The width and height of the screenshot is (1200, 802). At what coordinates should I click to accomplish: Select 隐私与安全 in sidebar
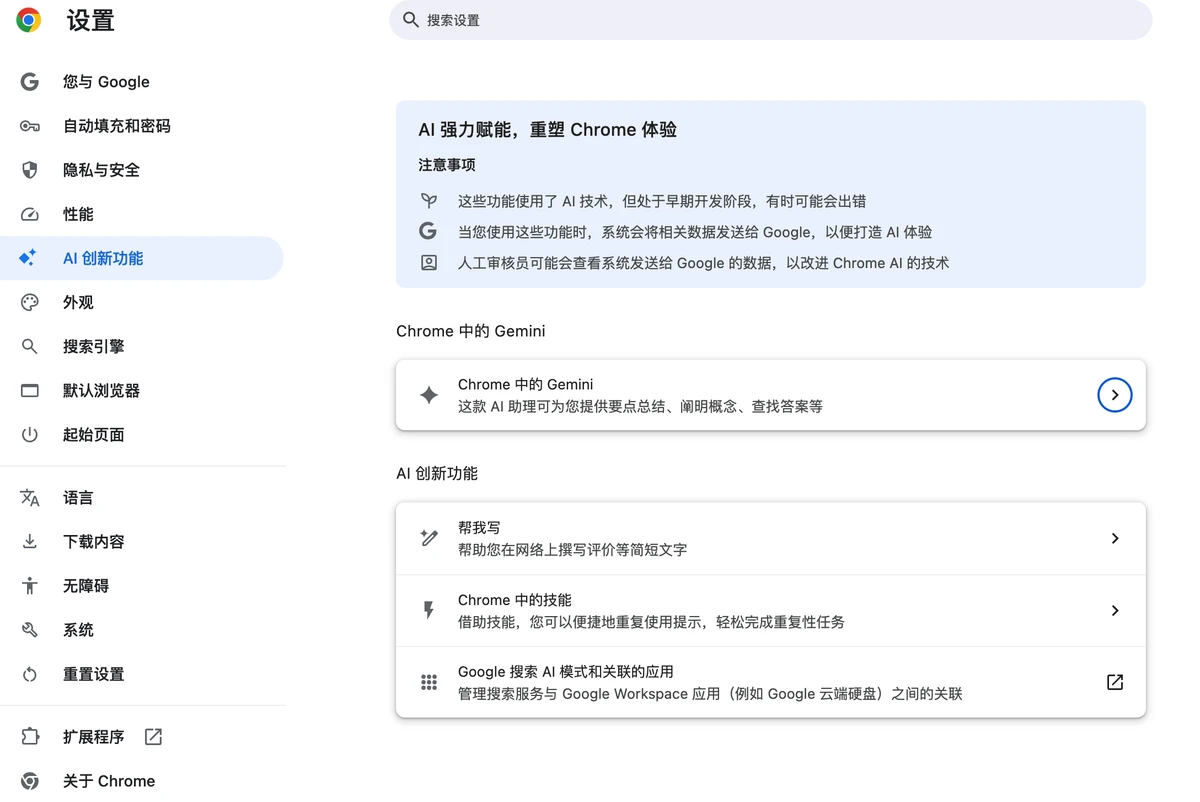tap(142, 170)
